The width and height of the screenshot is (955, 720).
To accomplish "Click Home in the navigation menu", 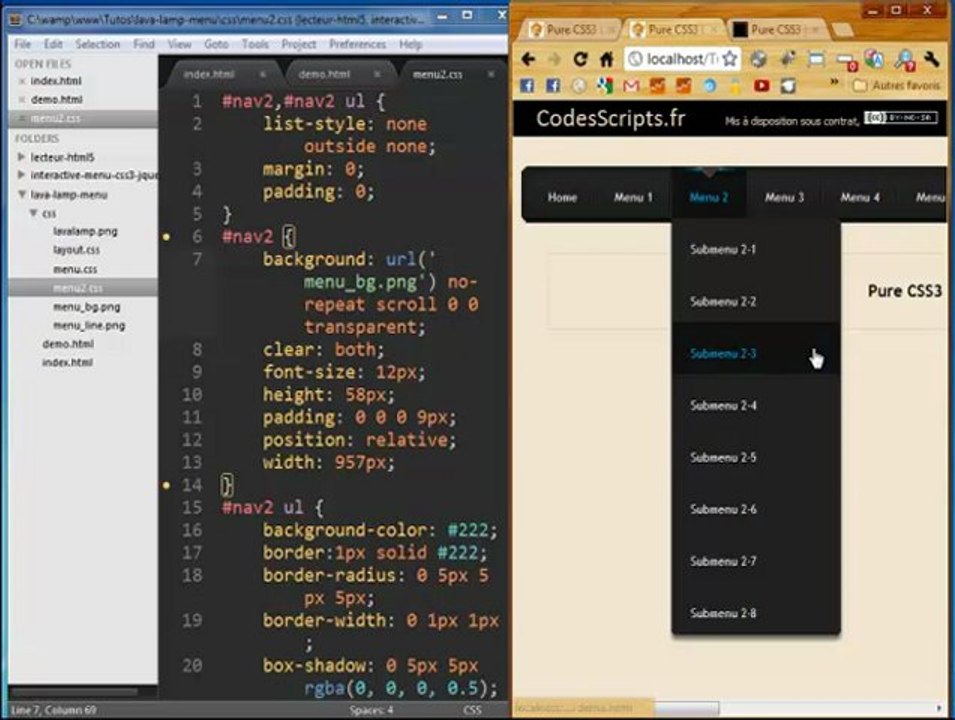I will click(562, 197).
